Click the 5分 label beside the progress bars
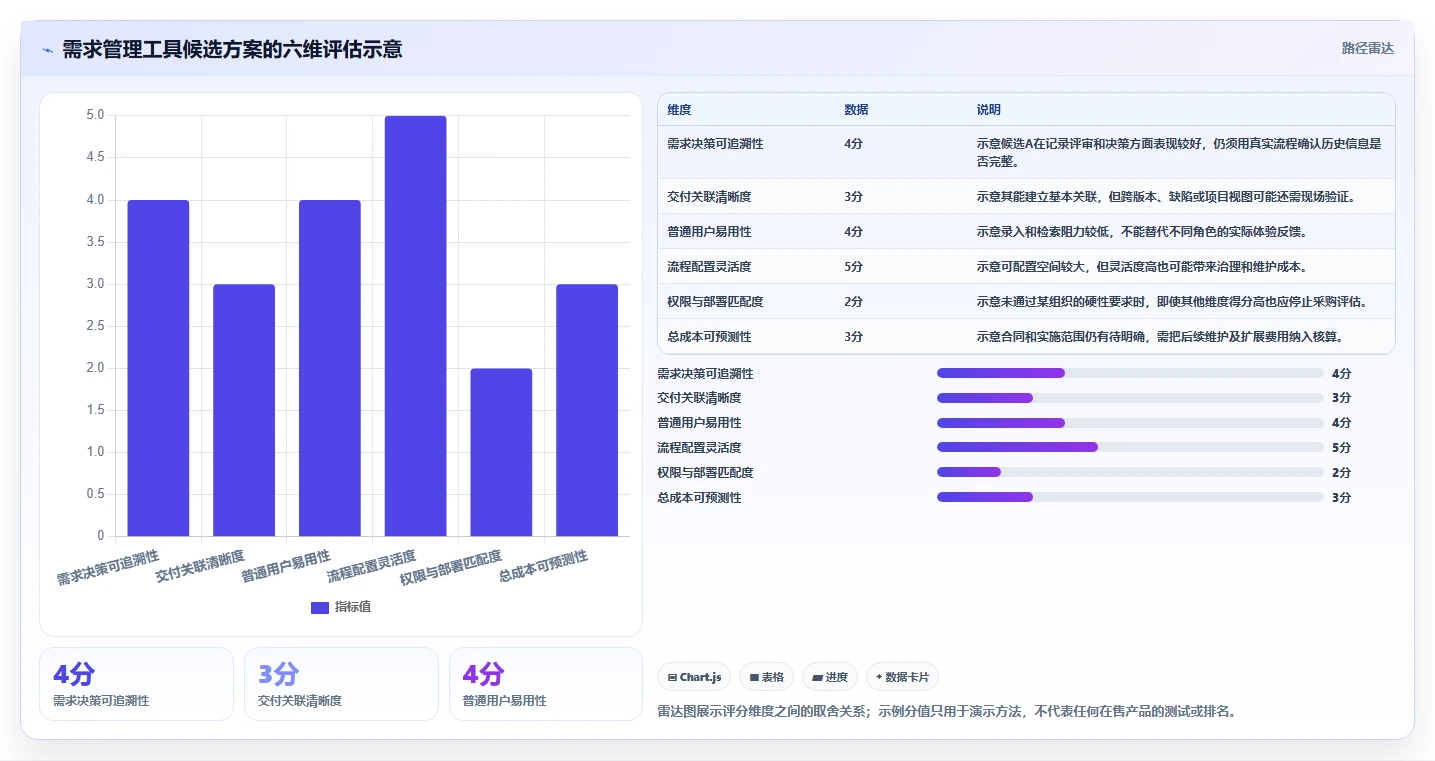Screen dimensions: 1435x761 click(x=1341, y=448)
